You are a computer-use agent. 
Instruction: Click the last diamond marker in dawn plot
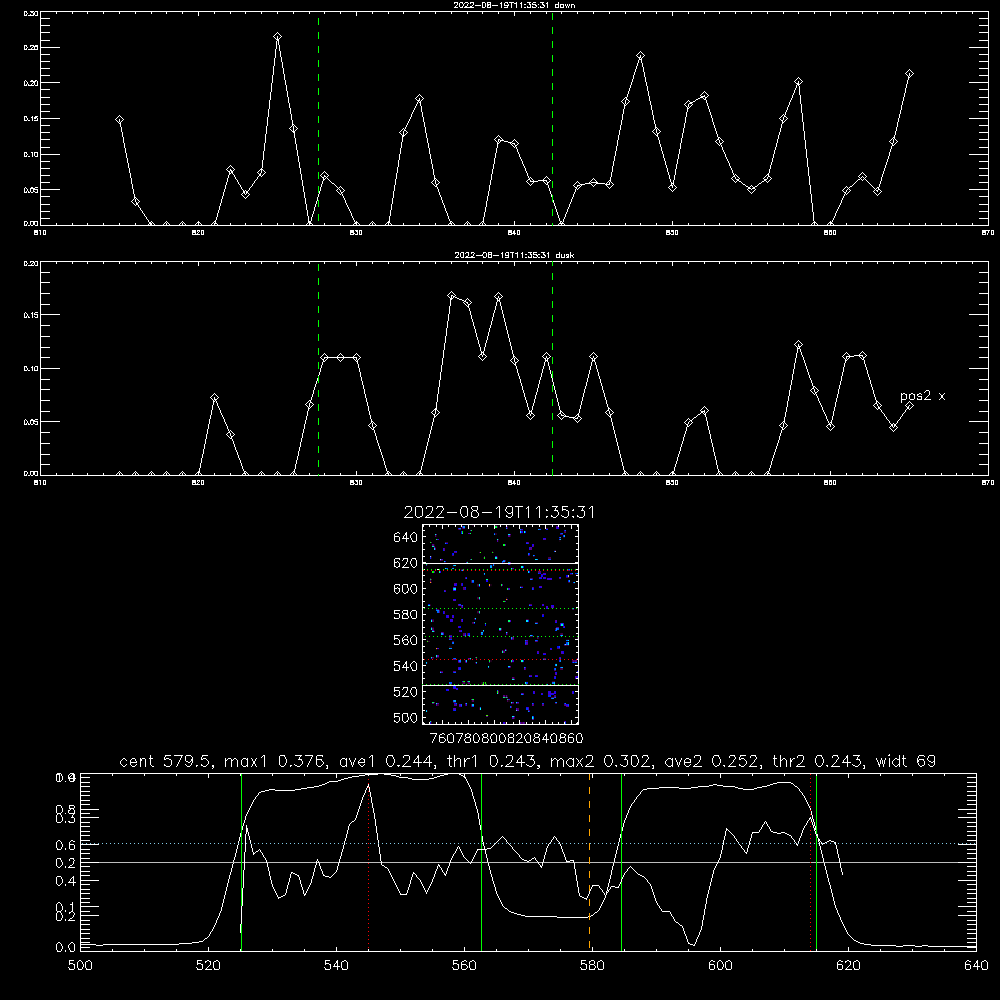(909, 74)
